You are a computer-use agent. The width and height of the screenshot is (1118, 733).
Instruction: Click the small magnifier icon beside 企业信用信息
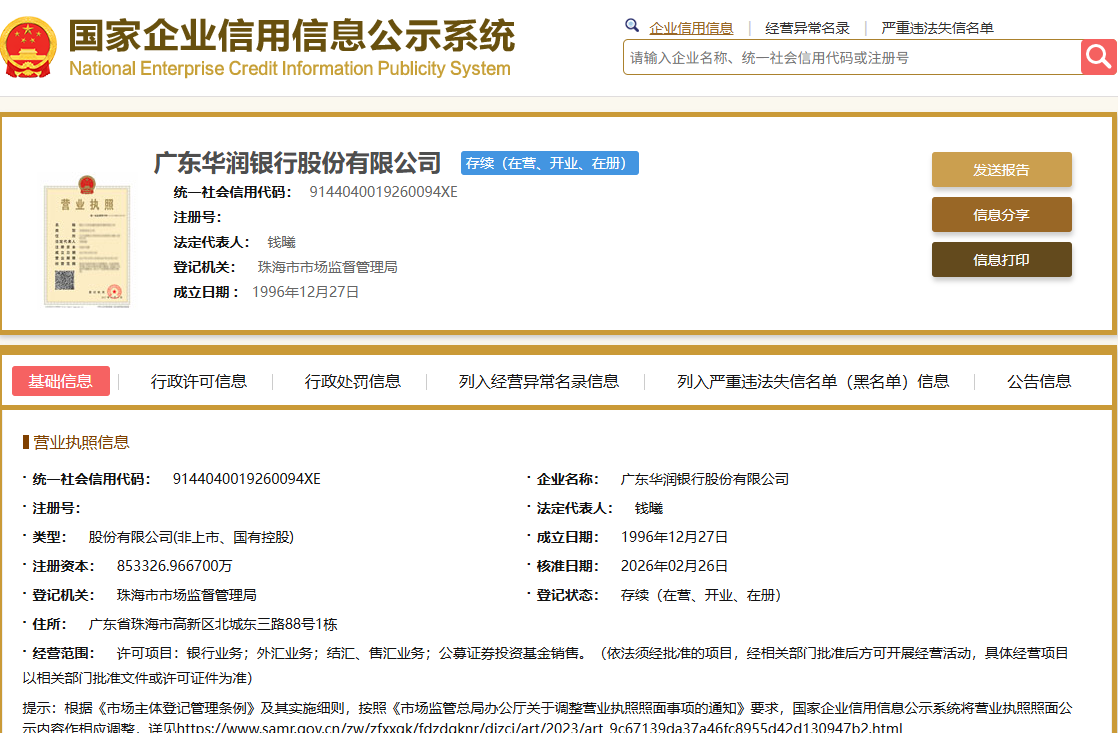pos(632,26)
